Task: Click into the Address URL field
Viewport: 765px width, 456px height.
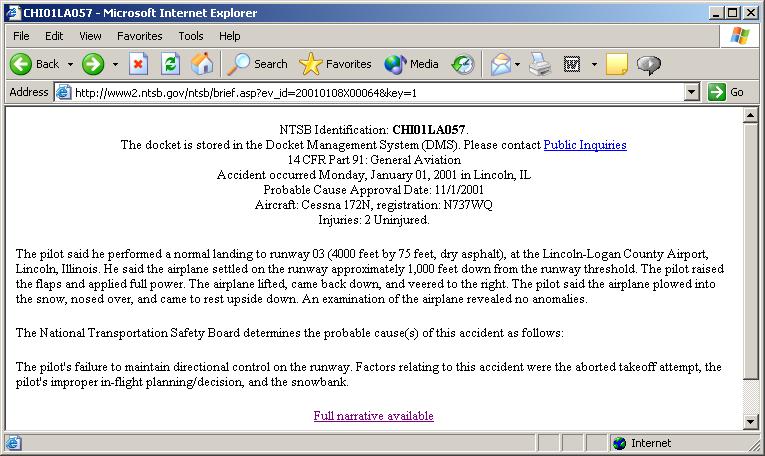Action: pyautogui.click(x=378, y=92)
